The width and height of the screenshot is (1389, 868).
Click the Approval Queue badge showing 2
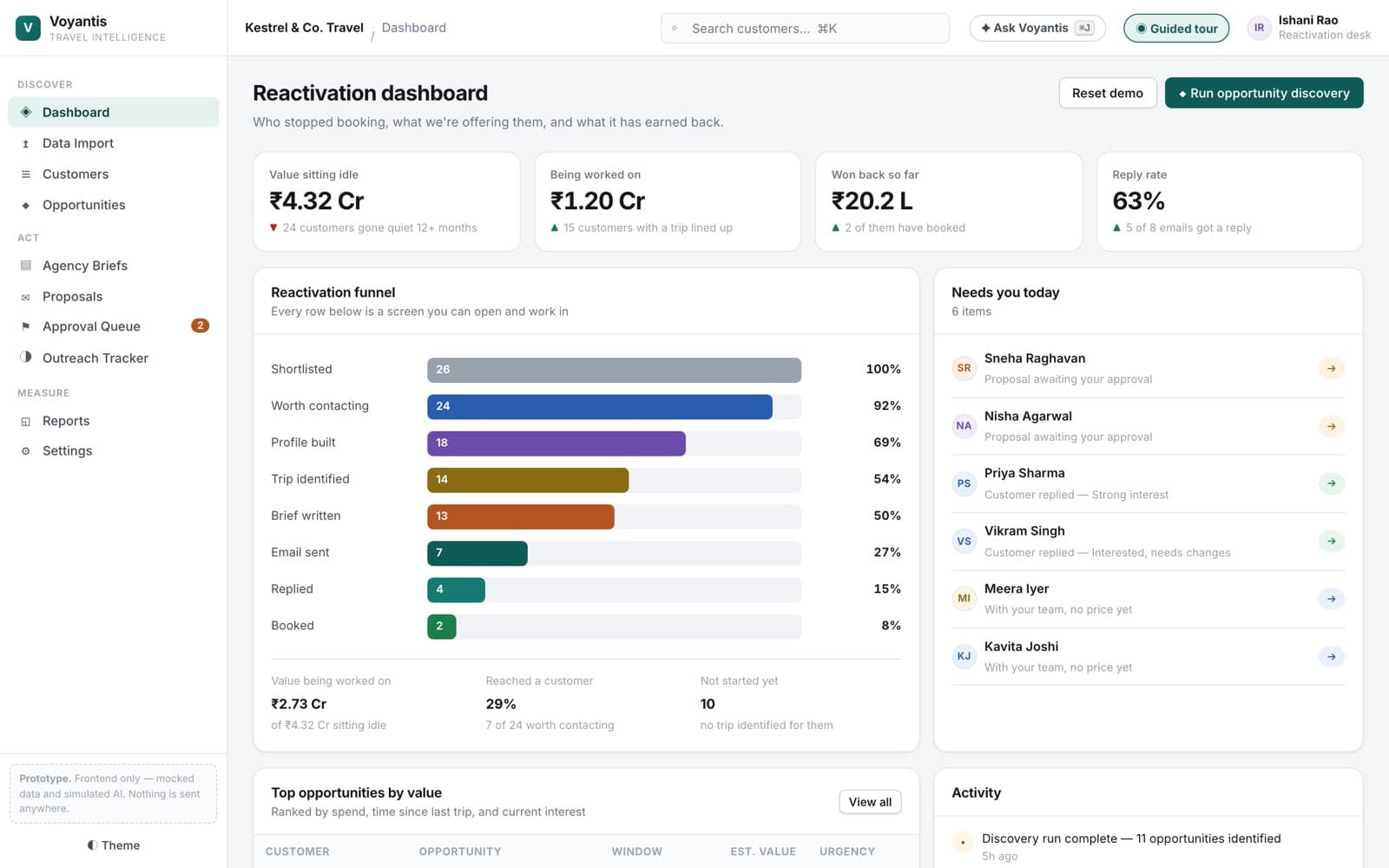(200, 325)
